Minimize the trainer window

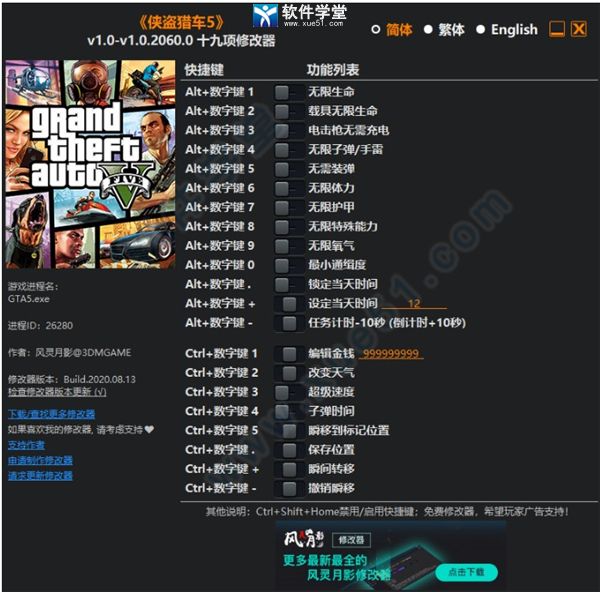pyautogui.click(x=557, y=30)
